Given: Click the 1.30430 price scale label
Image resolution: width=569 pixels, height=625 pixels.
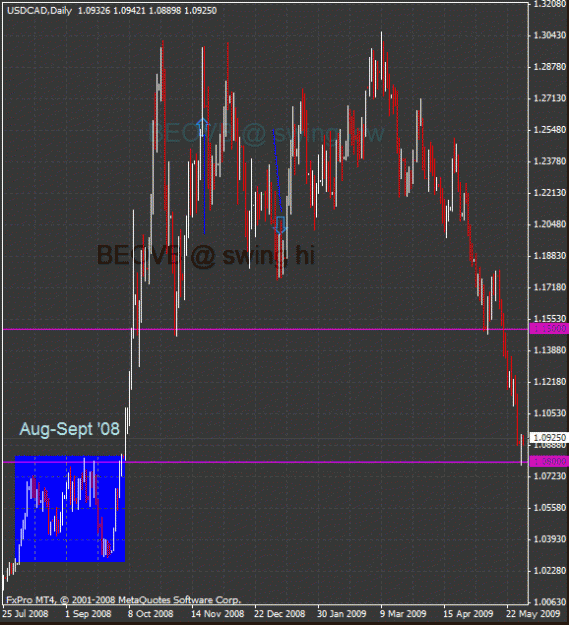Looking at the screenshot, I should click(x=549, y=35).
